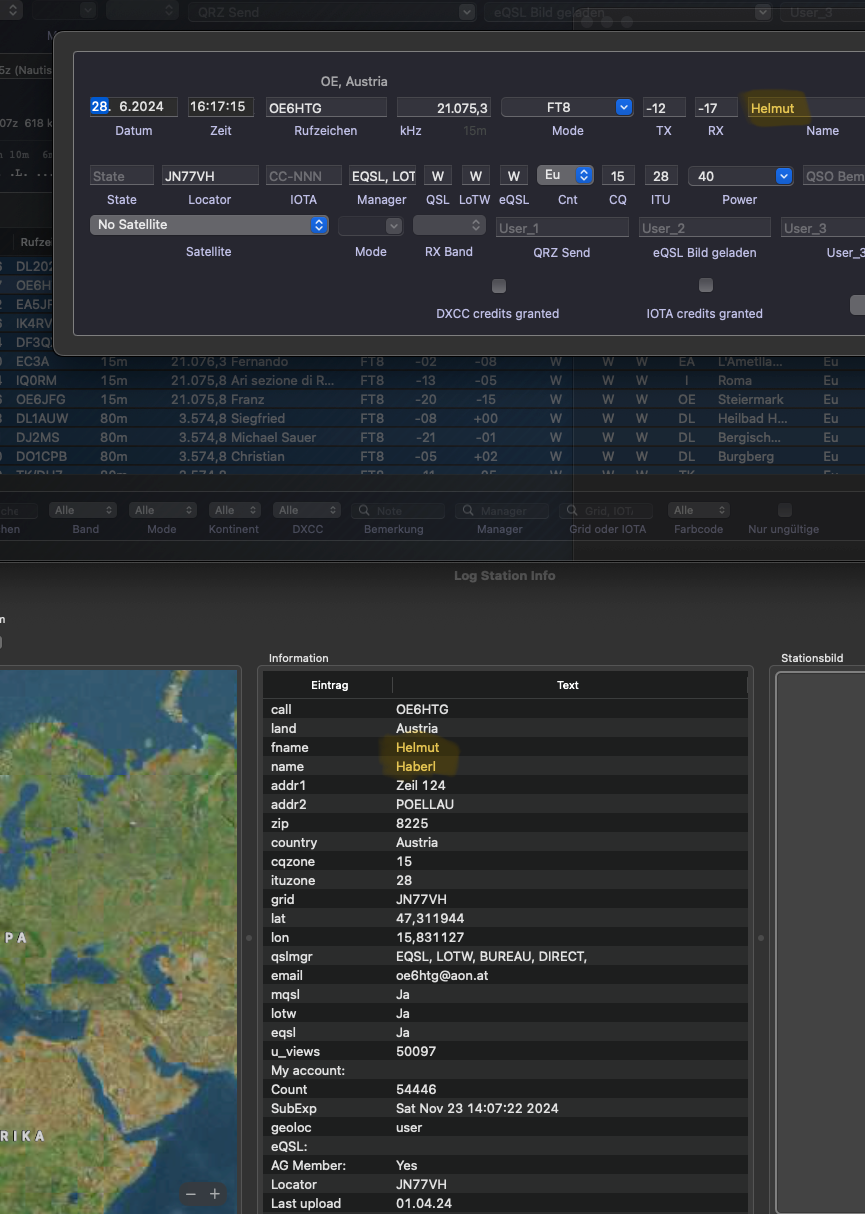Zoom out the map with minus button
Screen dimensions: 865x1214
click(191, 1194)
